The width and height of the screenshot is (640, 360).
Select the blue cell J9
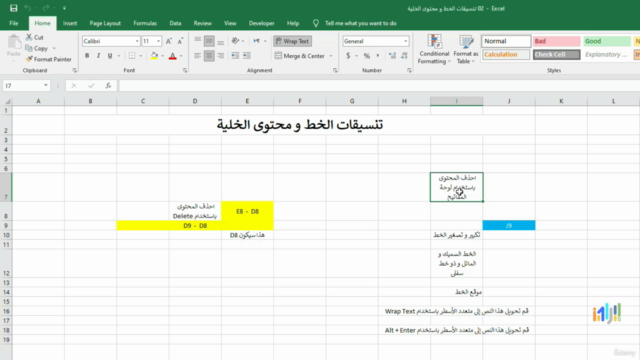coord(509,225)
